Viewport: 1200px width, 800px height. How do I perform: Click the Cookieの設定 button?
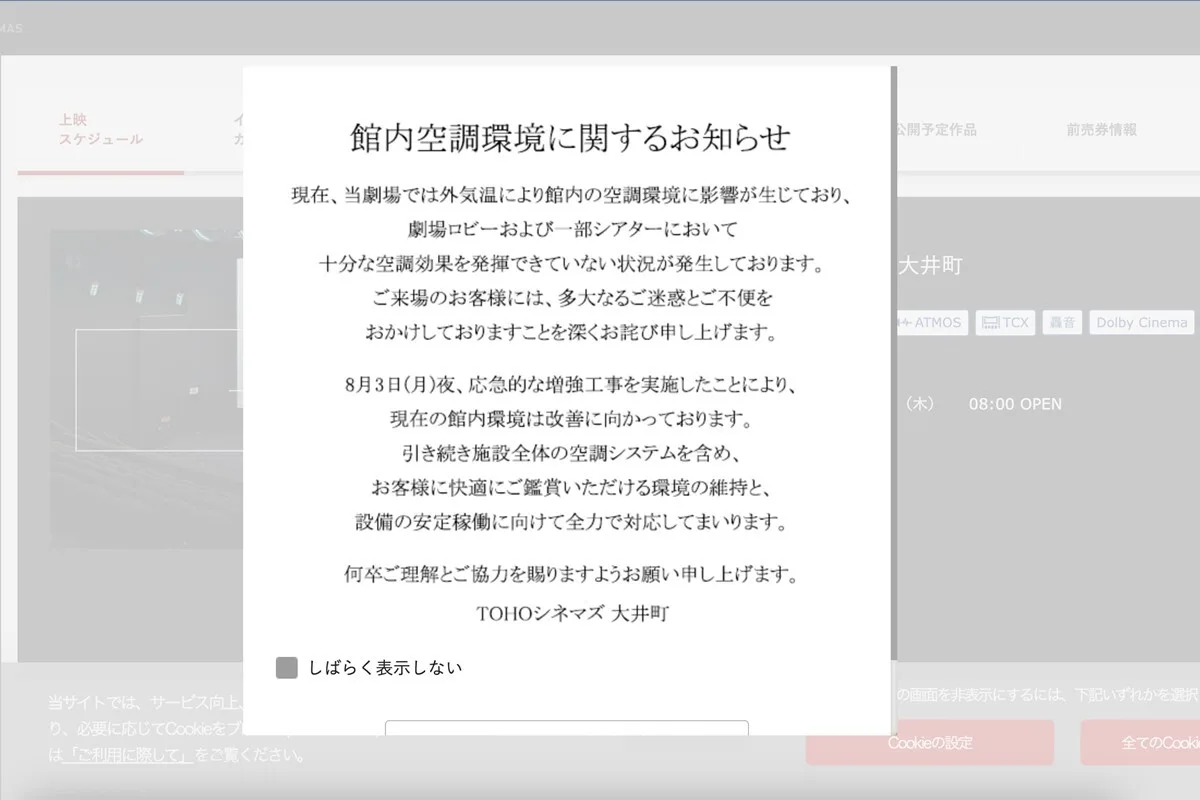click(x=930, y=743)
